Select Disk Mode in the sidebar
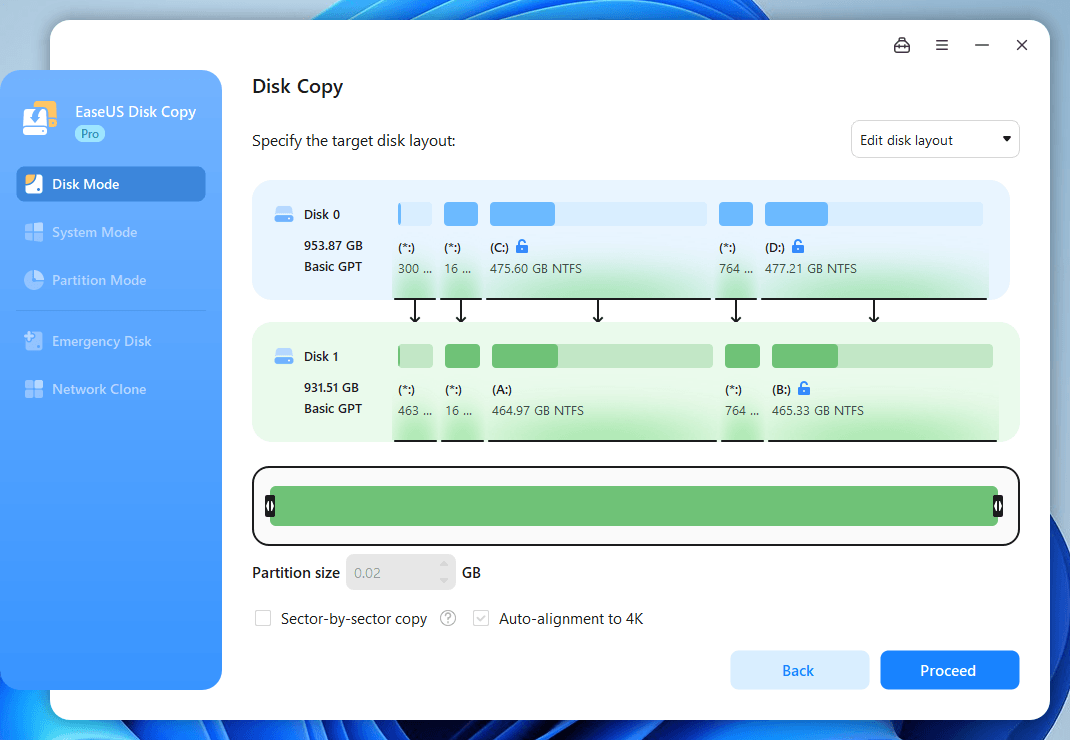The image size is (1070, 740). 111,184
